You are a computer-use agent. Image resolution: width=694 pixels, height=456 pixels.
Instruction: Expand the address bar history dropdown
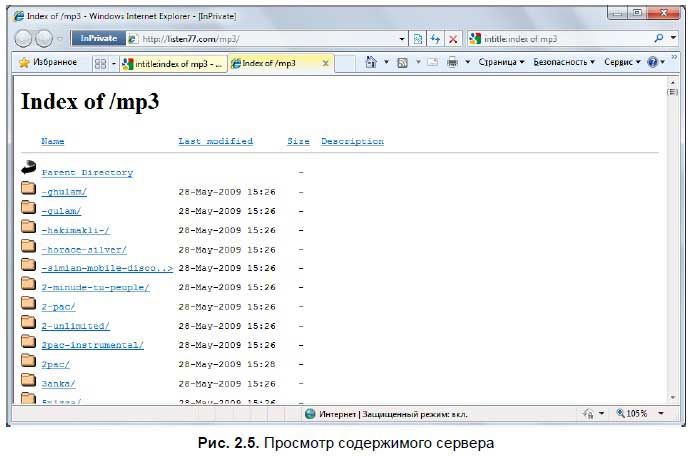403,39
